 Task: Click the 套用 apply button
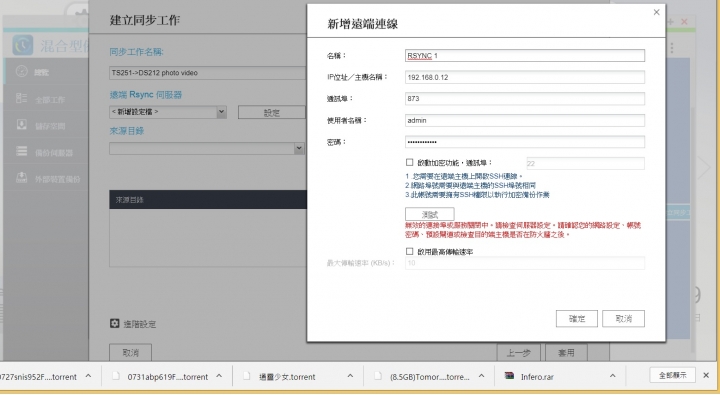(566, 352)
